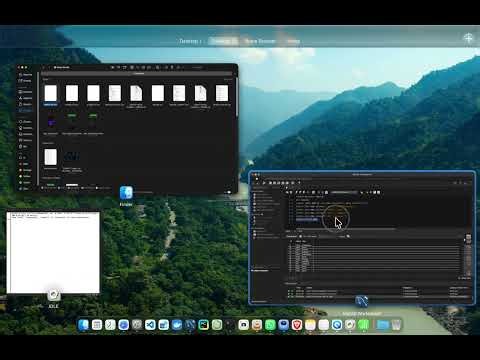Select the Finder window in Mission Control
The height and width of the screenshot is (360, 480).
[x=128, y=128]
